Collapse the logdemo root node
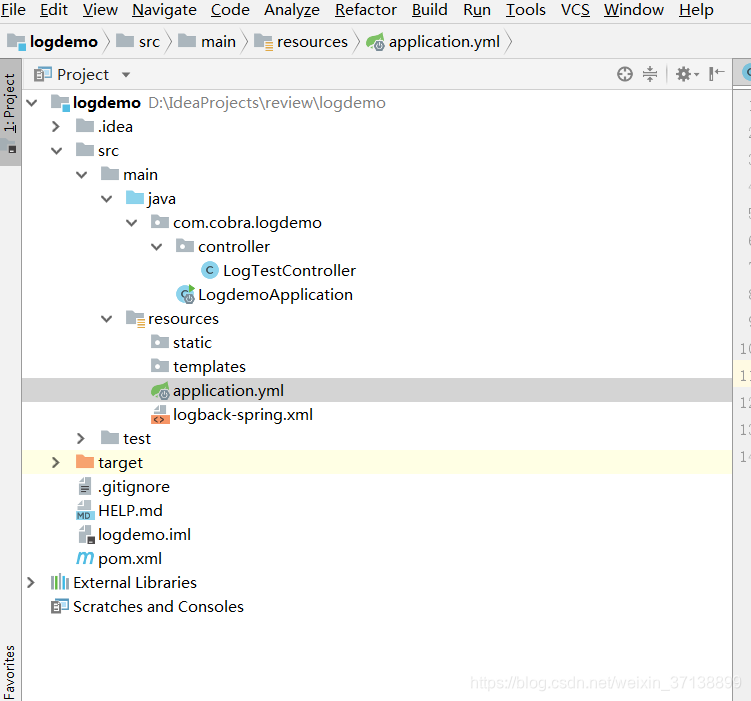This screenshot has width=751, height=701. 32,102
